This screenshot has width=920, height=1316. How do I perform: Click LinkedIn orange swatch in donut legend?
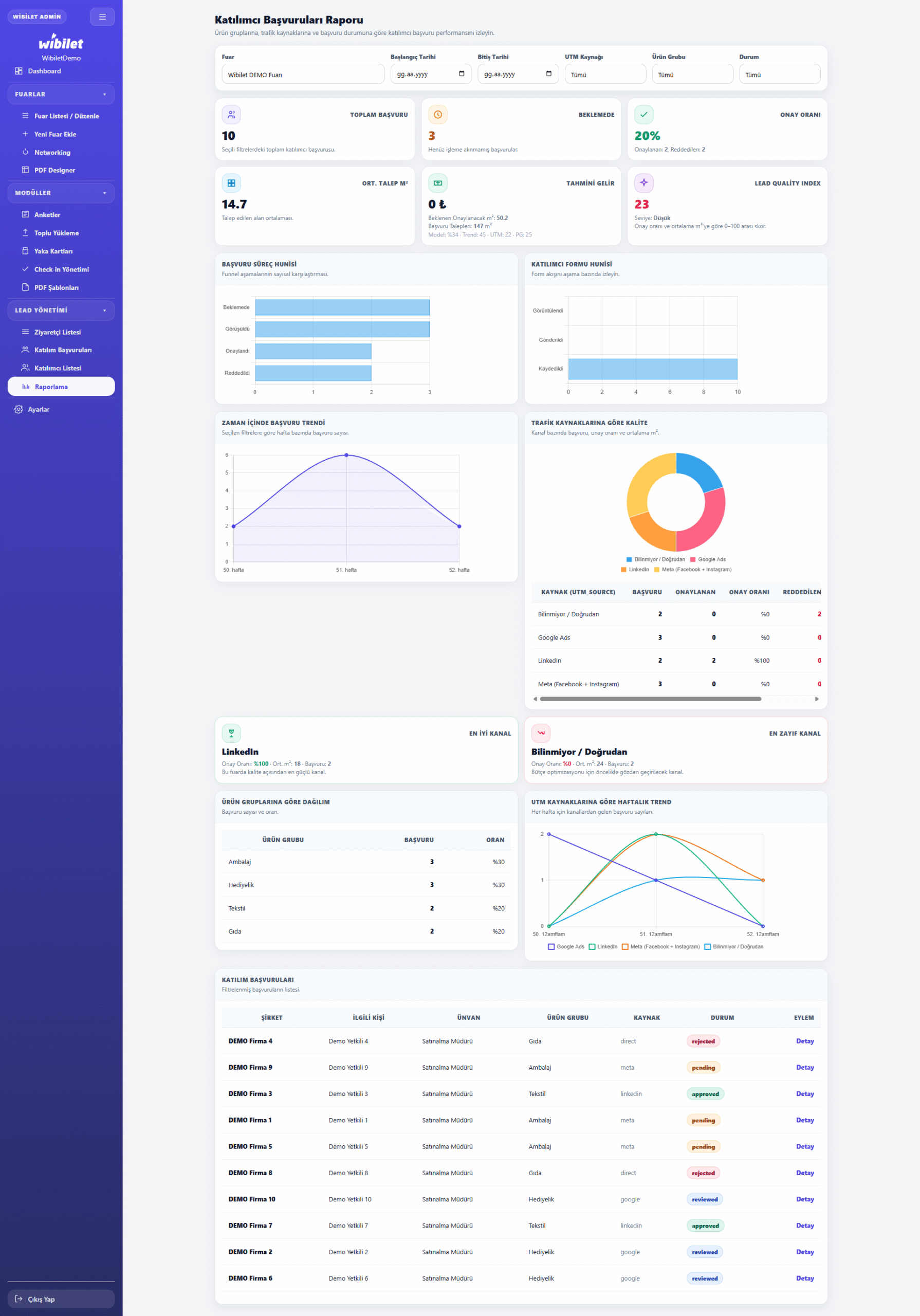[x=623, y=569]
